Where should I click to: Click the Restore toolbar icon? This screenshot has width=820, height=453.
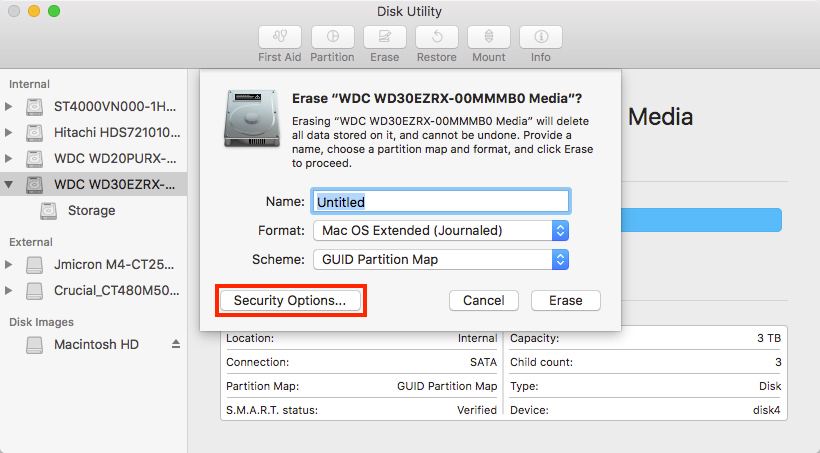click(x=436, y=37)
